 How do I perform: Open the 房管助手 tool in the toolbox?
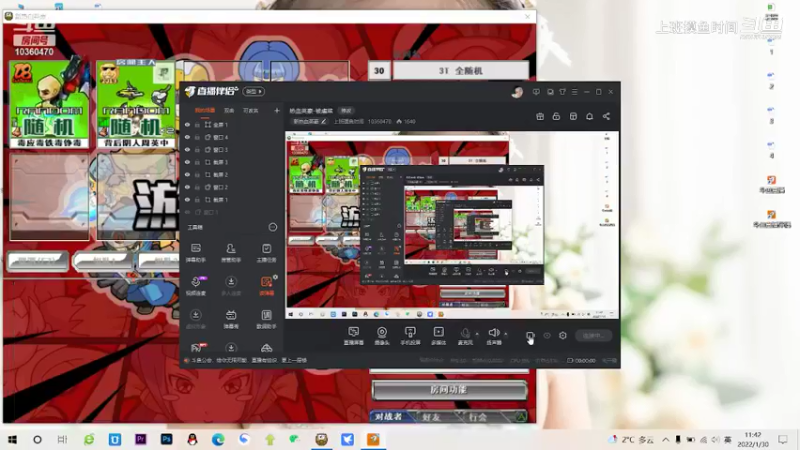pyautogui.click(x=231, y=253)
